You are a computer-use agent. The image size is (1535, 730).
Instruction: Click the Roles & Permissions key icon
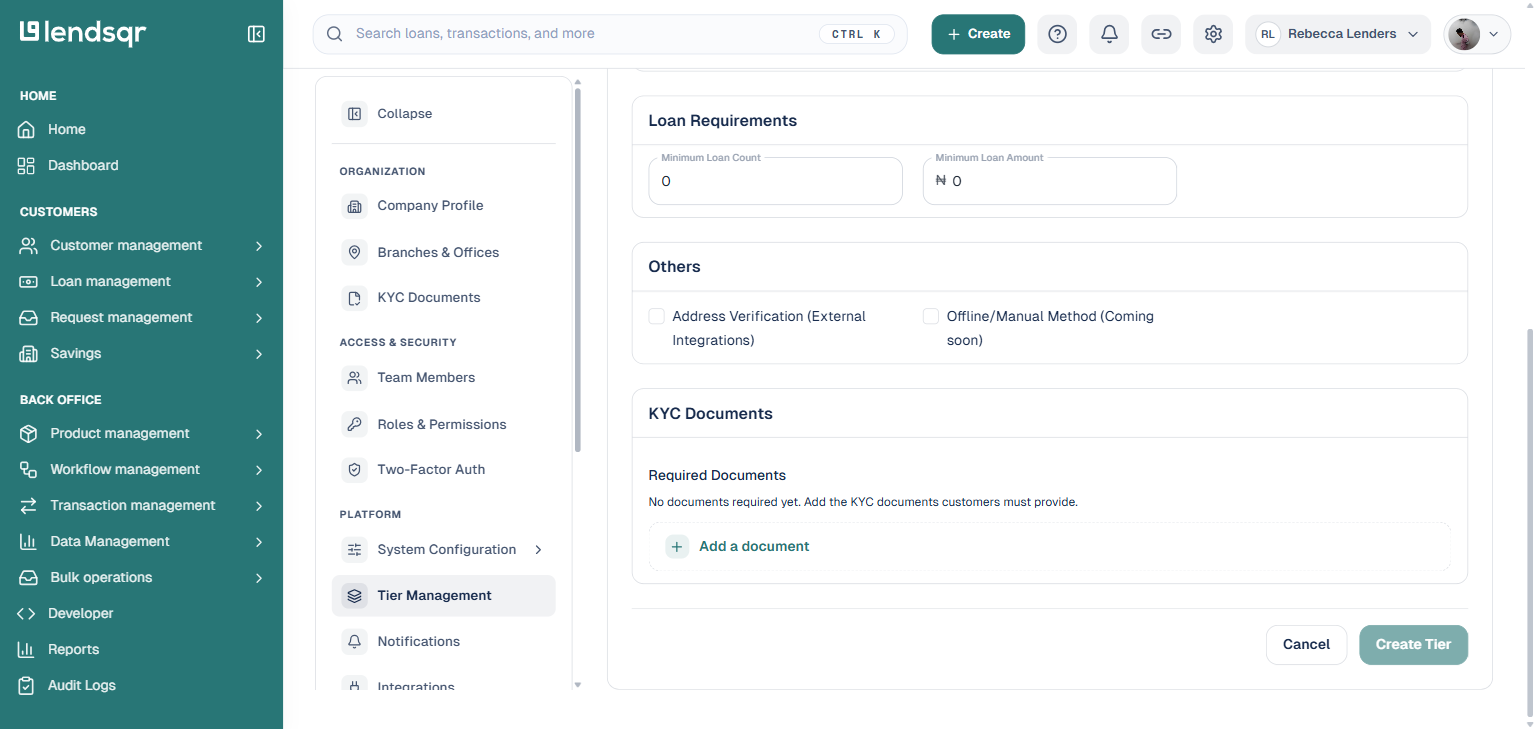click(354, 424)
